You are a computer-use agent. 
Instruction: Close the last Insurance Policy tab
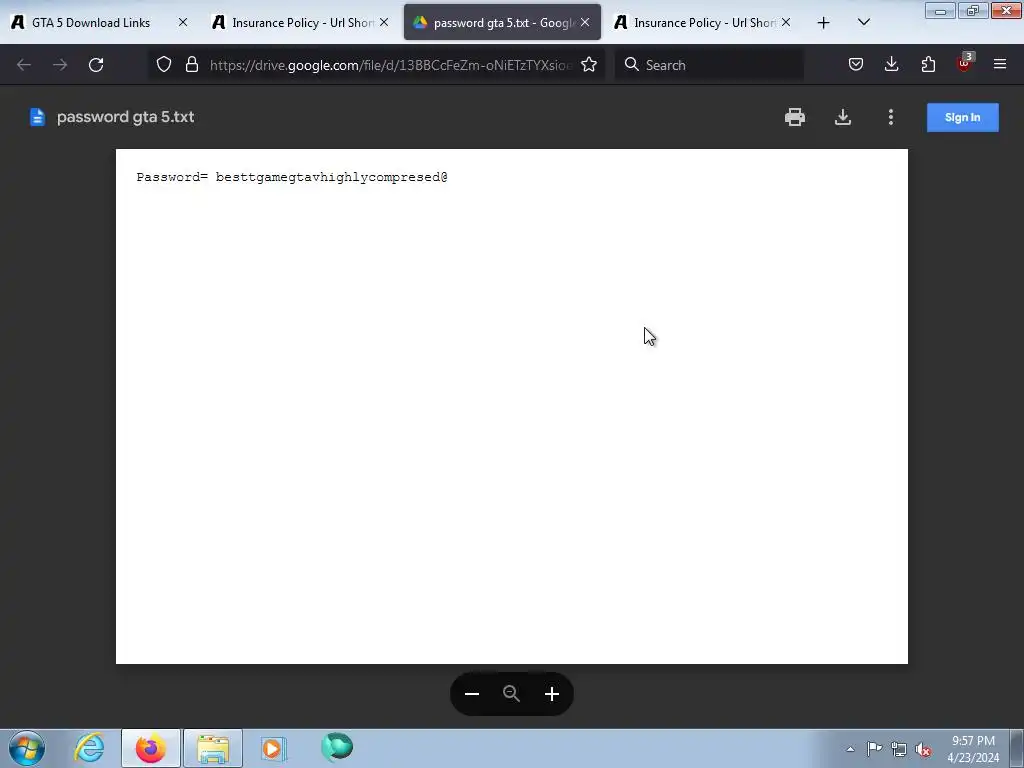pyautogui.click(x=786, y=22)
